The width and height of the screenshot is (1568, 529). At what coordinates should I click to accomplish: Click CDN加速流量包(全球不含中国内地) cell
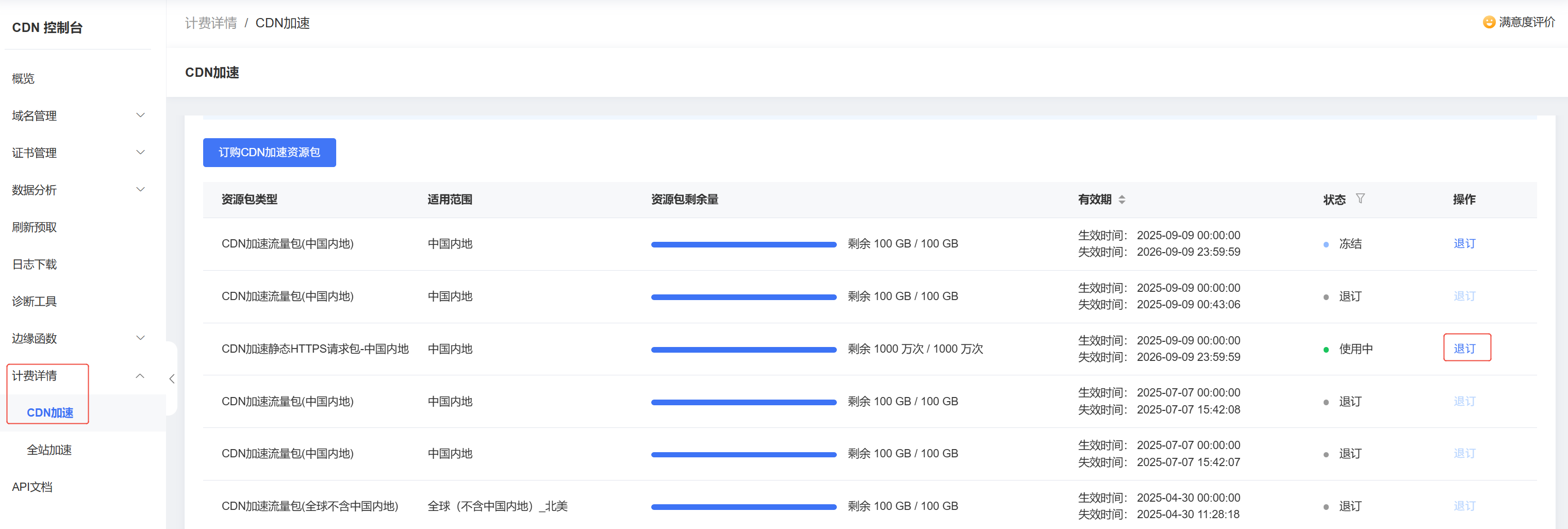point(310,506)
